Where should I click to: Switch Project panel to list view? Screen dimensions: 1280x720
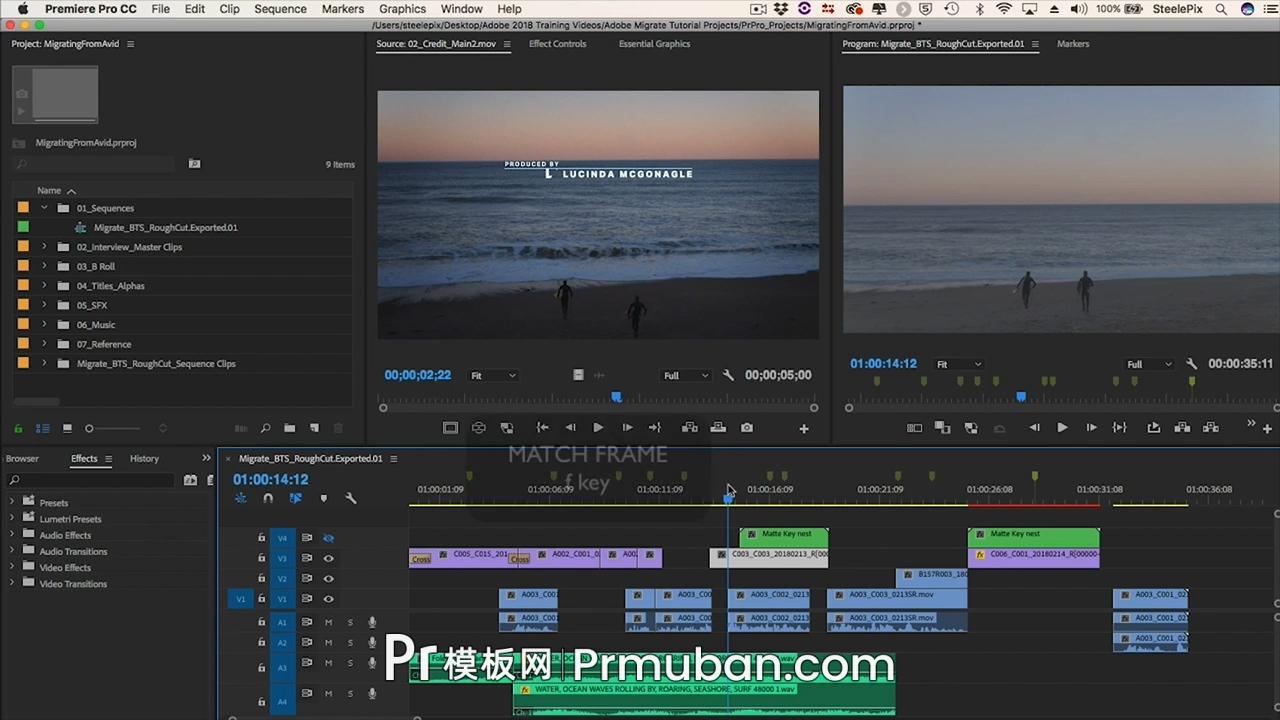[43, 428]
